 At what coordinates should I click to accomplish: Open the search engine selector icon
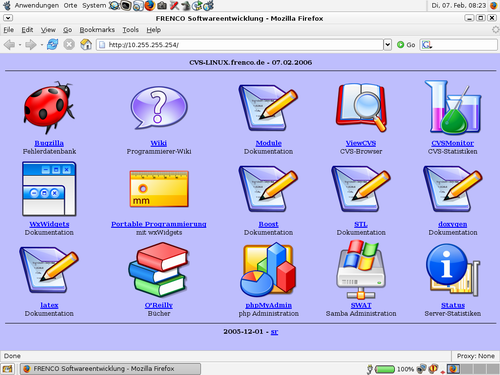(427, 44)
